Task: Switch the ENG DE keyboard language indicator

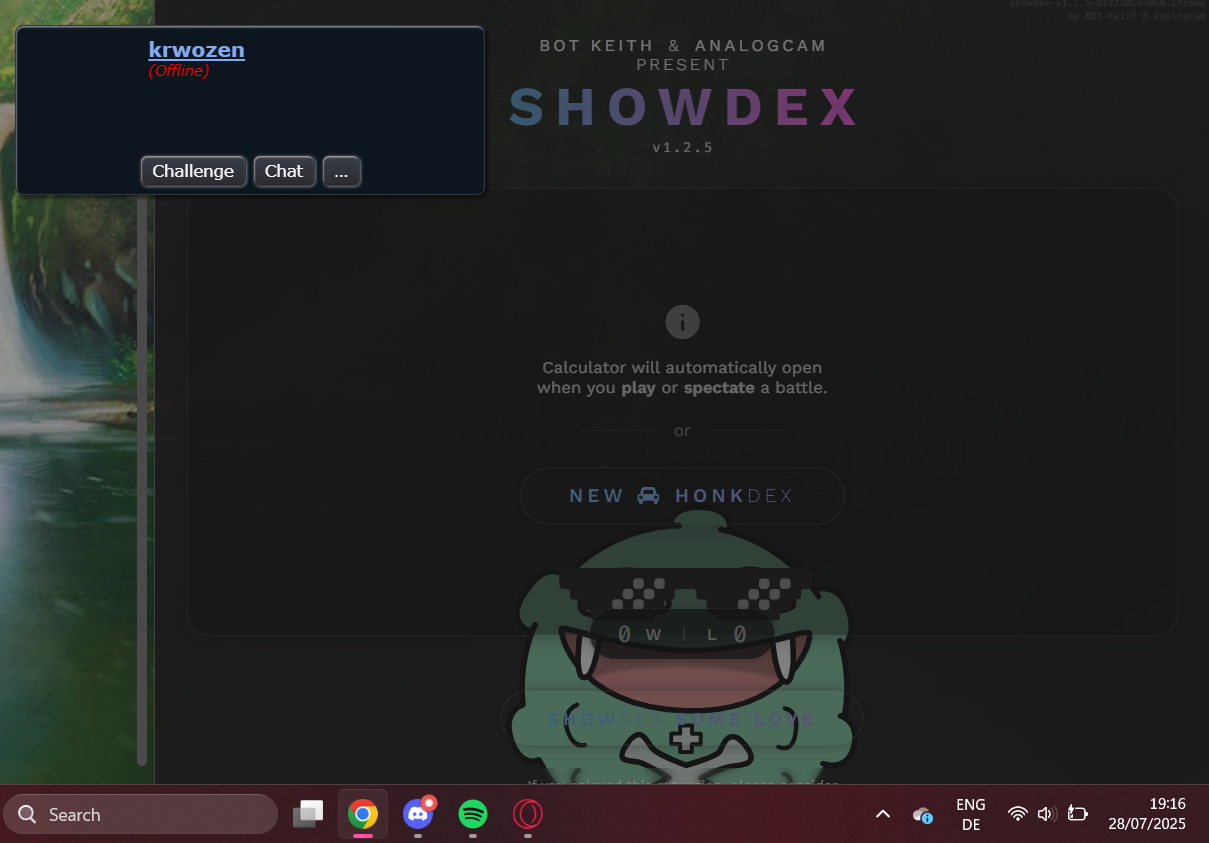Action: tap(971, 814)
